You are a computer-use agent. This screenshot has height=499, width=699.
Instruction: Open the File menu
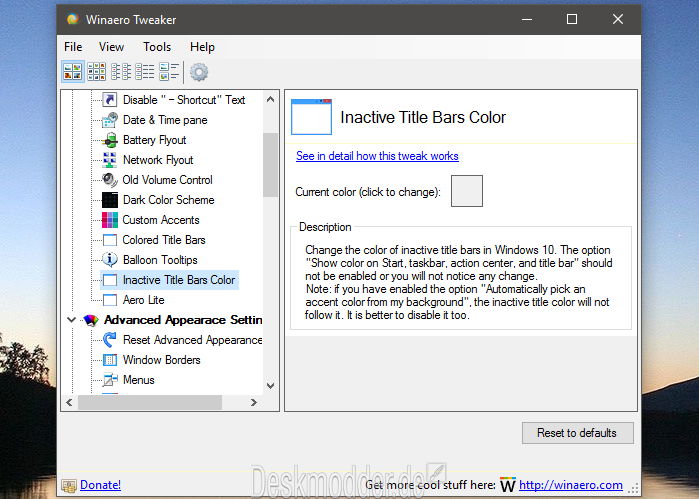(73, 47)
